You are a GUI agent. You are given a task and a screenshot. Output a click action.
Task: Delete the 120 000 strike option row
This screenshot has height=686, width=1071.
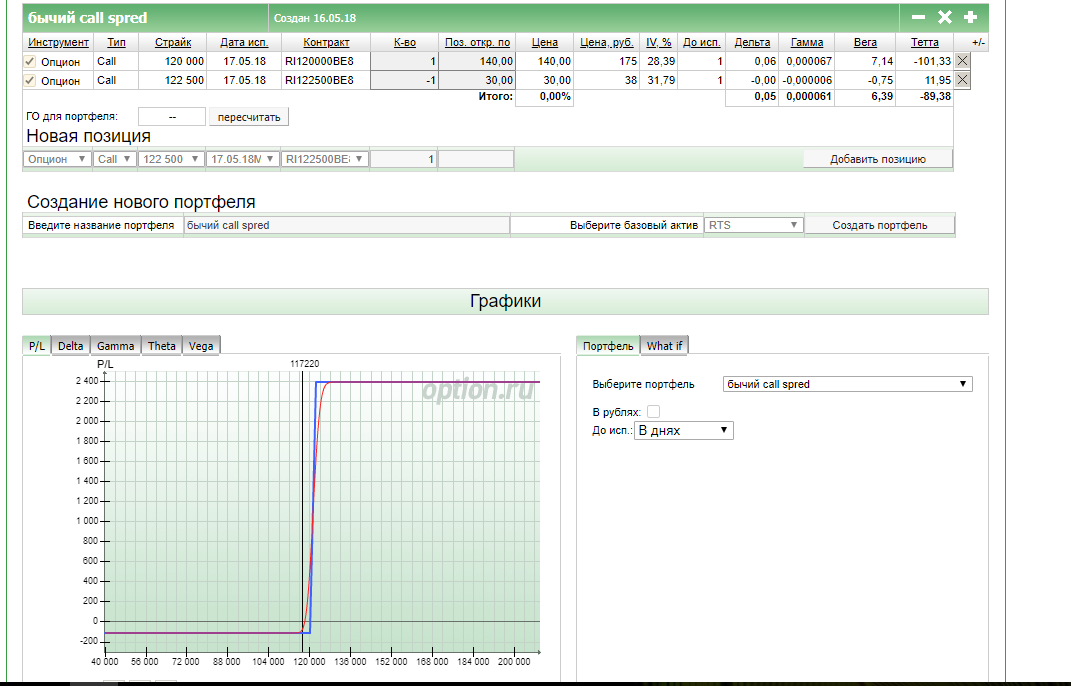(962, 61)
